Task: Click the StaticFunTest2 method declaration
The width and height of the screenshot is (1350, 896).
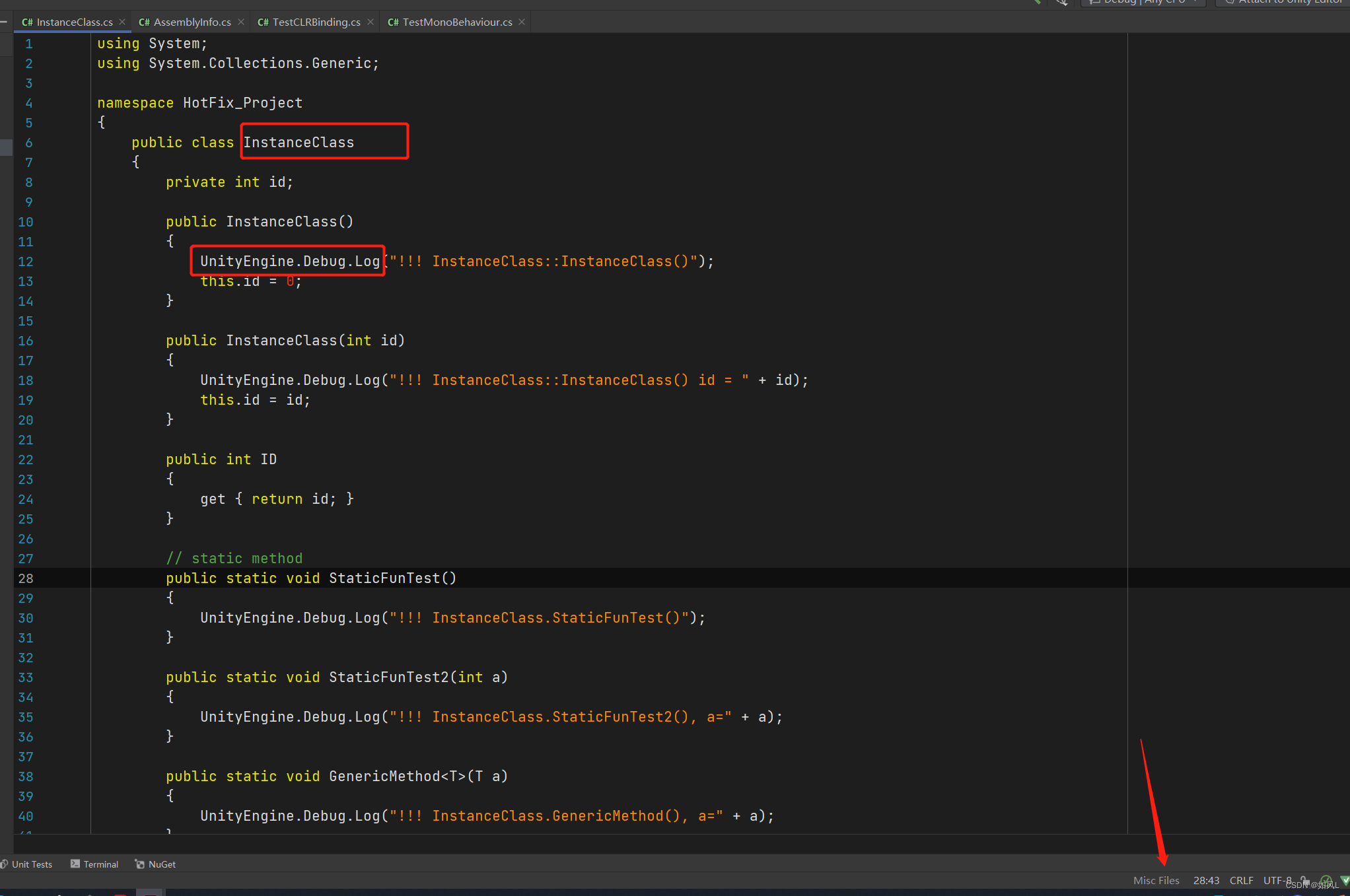Action: [x=337, y=677]
